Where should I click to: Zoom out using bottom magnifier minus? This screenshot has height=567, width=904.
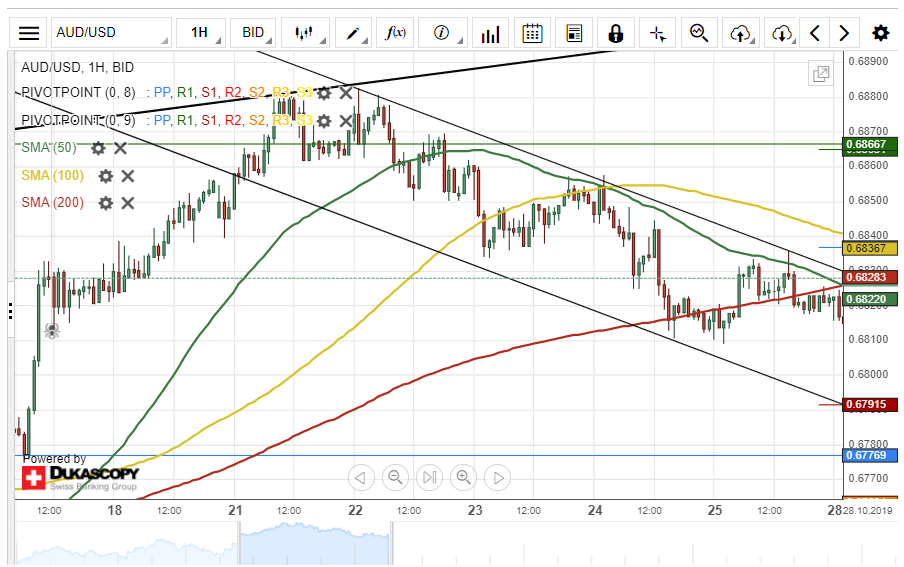[x=395, y=477]
